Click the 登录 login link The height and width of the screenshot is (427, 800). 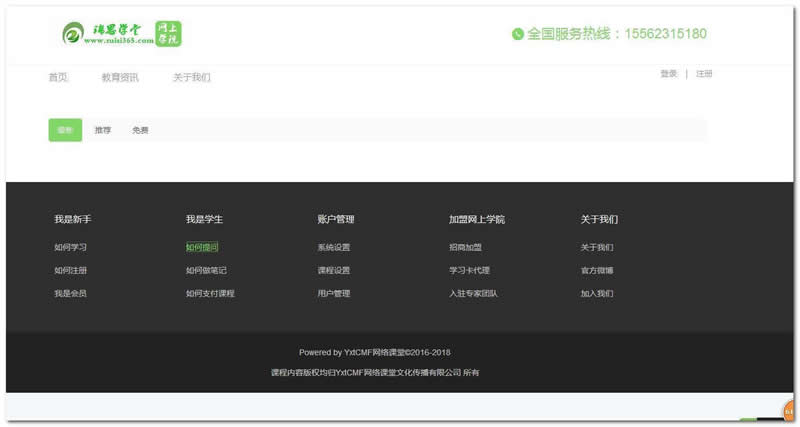[x=668, y=74]
